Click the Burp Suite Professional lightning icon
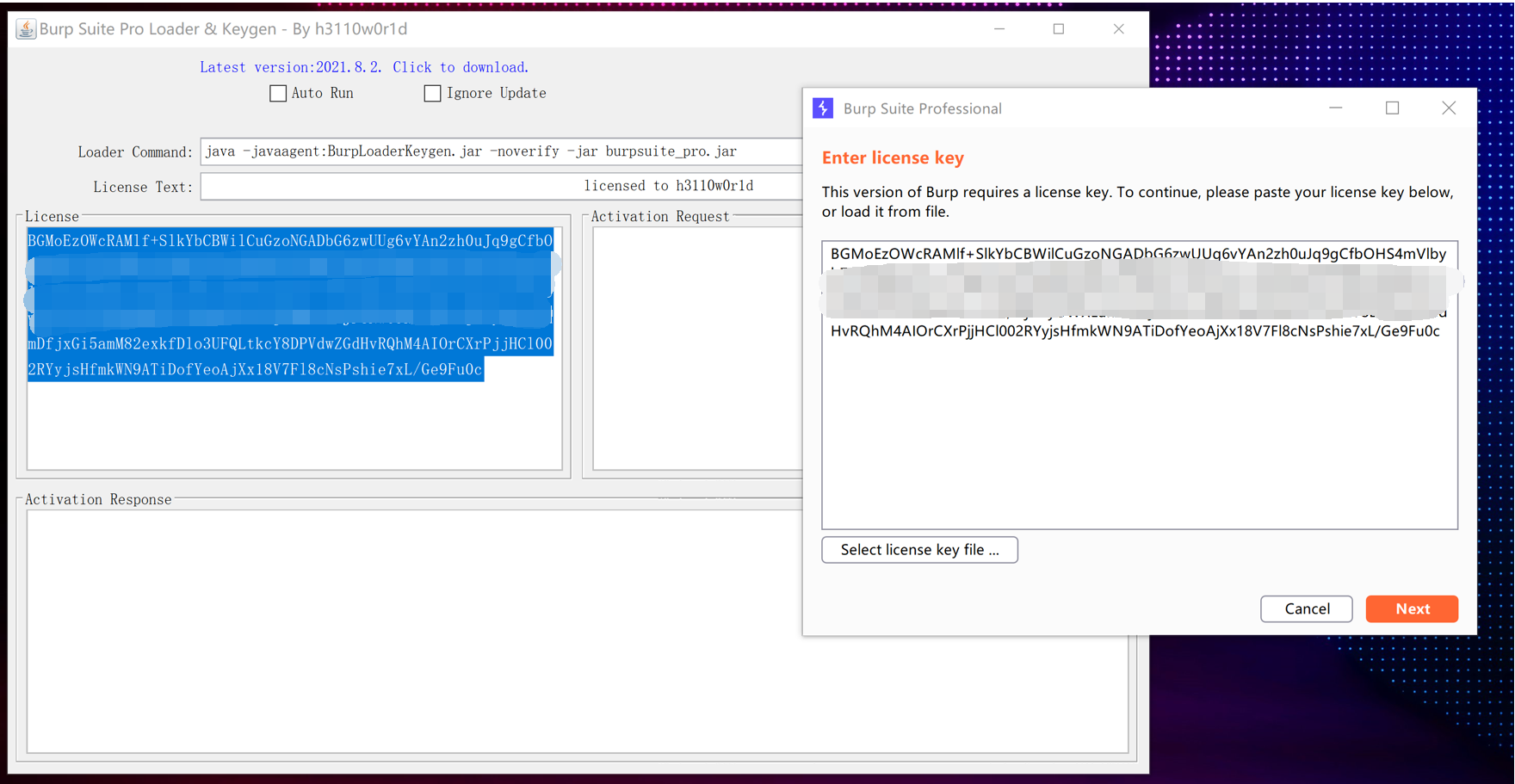 [x=823, y=108]
